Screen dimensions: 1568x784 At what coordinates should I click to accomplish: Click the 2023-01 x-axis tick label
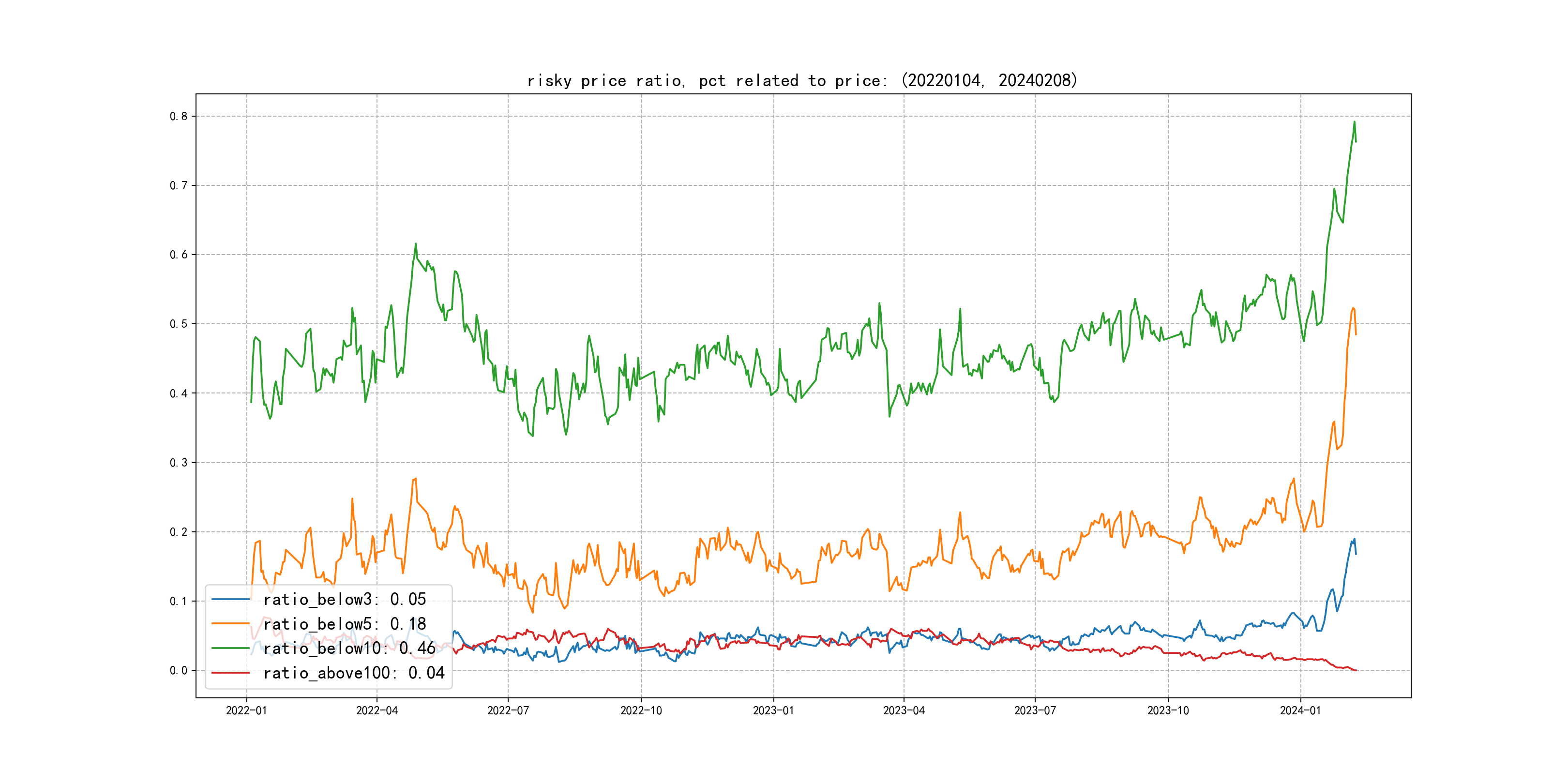point(773,710)
